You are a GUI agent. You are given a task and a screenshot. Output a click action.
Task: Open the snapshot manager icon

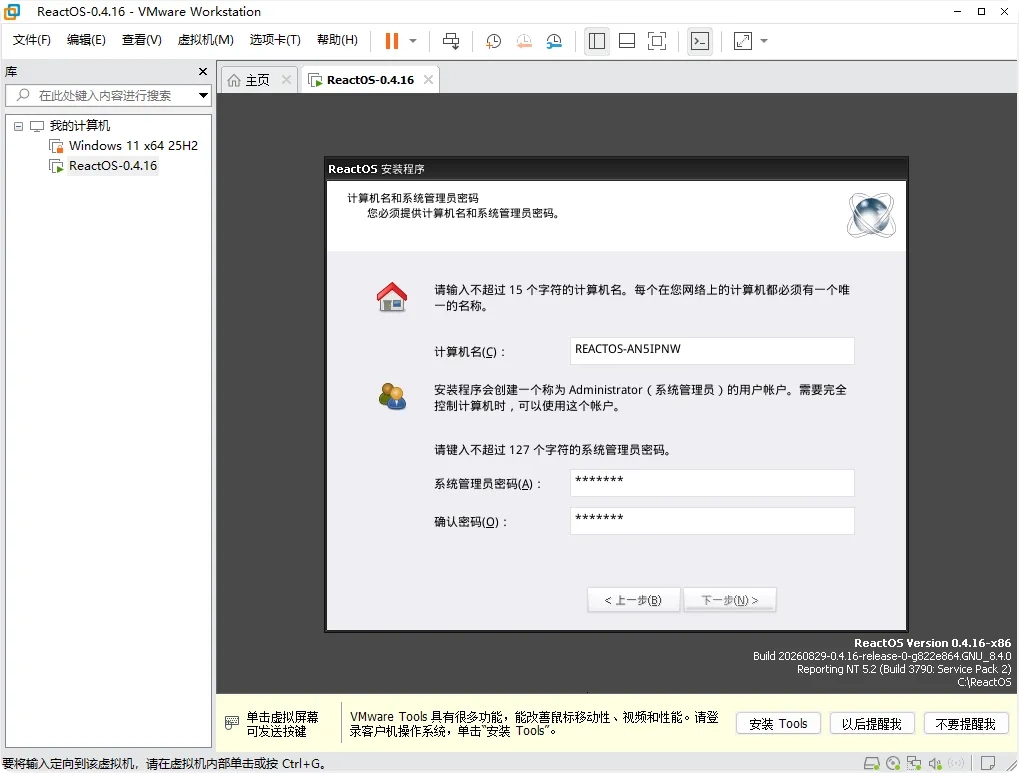[x=554, y=41]
